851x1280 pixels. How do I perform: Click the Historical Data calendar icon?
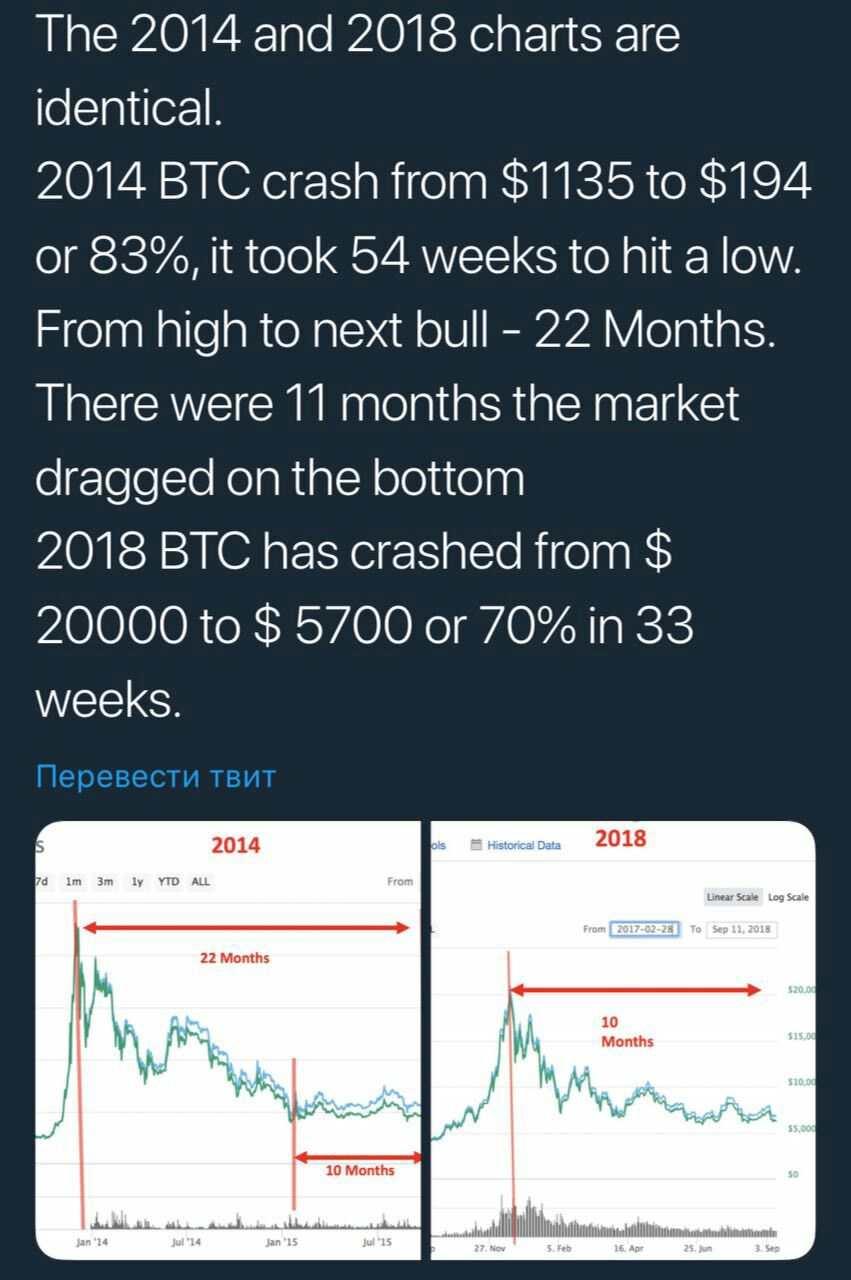click(477, 845)
